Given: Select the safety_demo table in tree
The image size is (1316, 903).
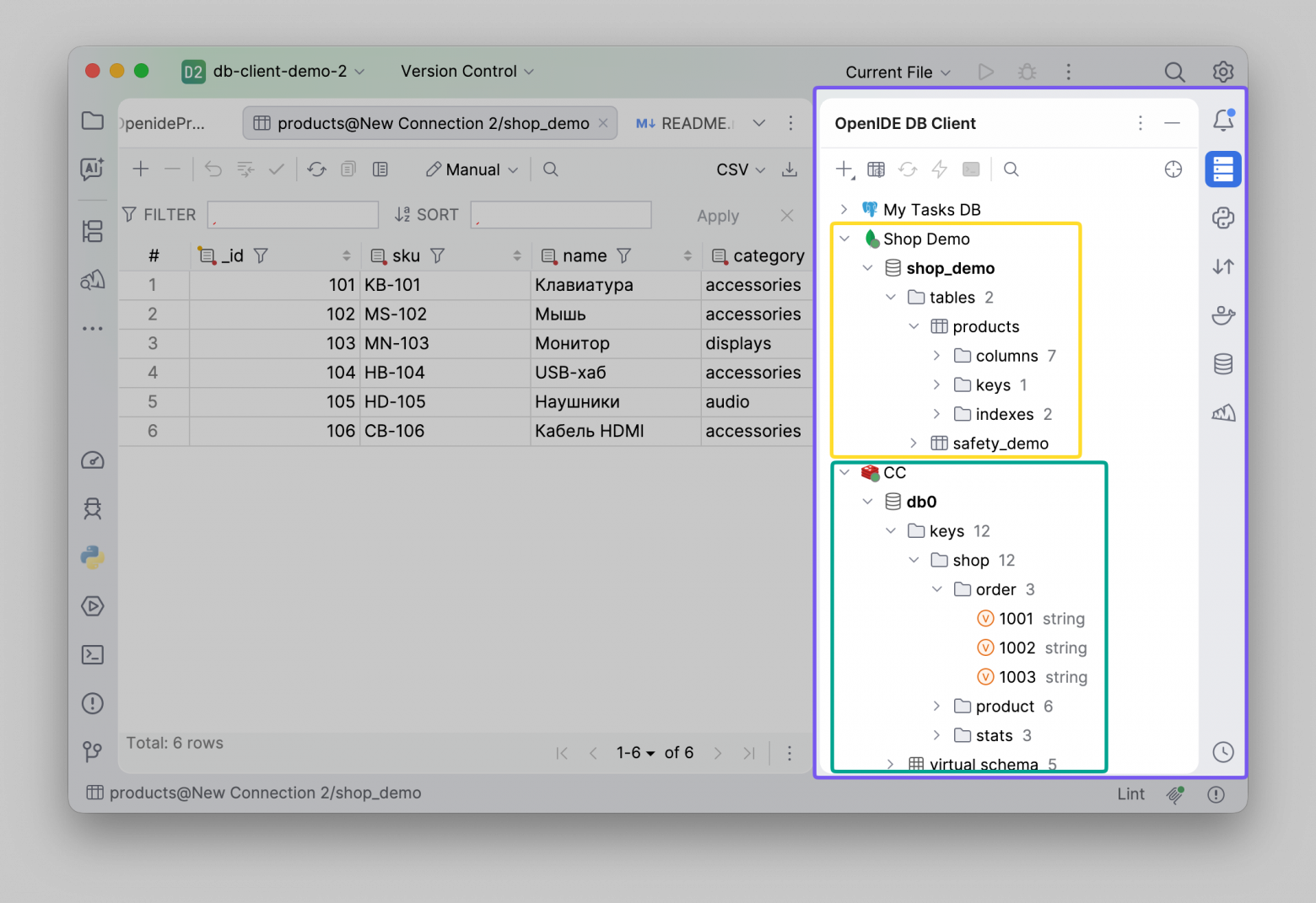Looking at the screenshot, I should (1000, 443).
